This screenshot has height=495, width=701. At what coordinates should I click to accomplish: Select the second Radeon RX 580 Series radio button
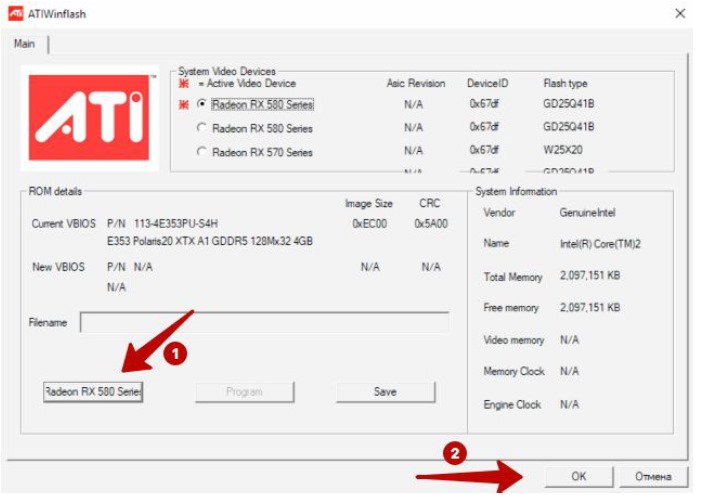202,128
